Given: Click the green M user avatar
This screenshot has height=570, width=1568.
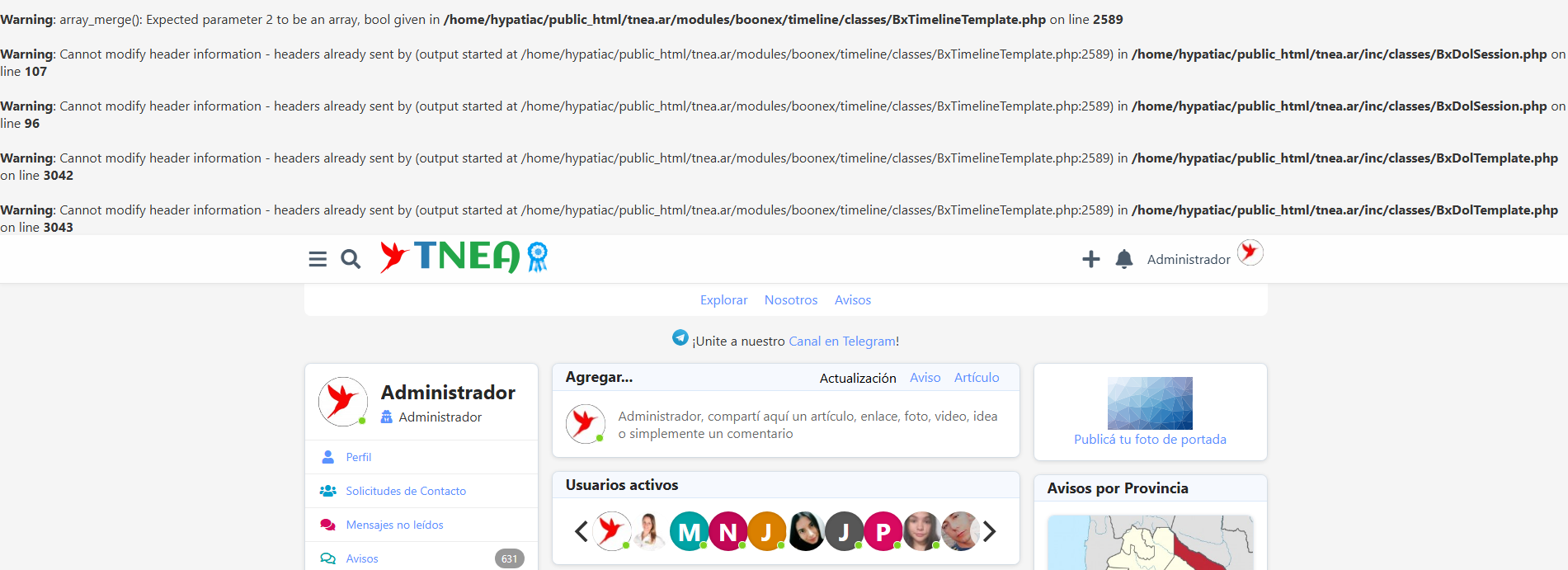Looking at the screenshot, I should 689,532.
